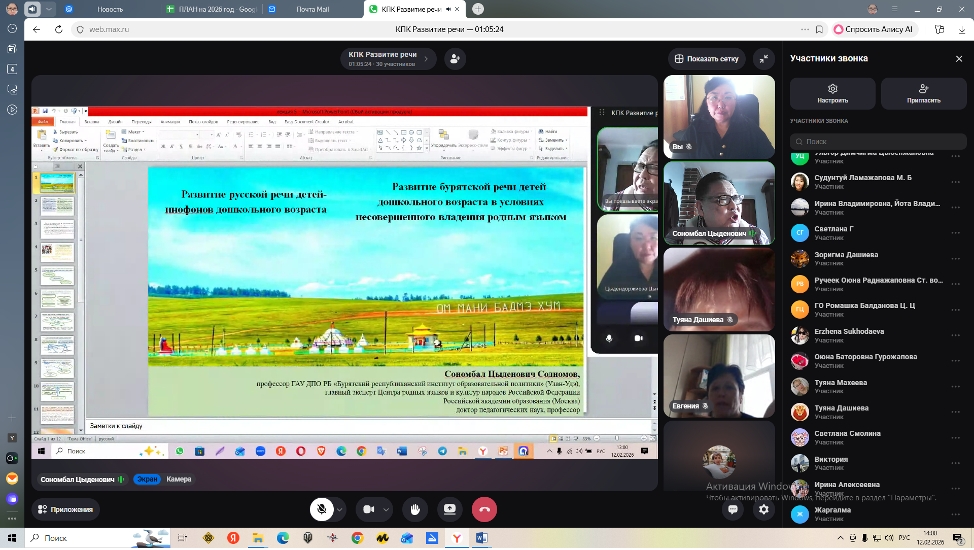The height and width of the screenshot is (550, 974).
Task: Start screen sharing
Action: [x=449, y=509]
